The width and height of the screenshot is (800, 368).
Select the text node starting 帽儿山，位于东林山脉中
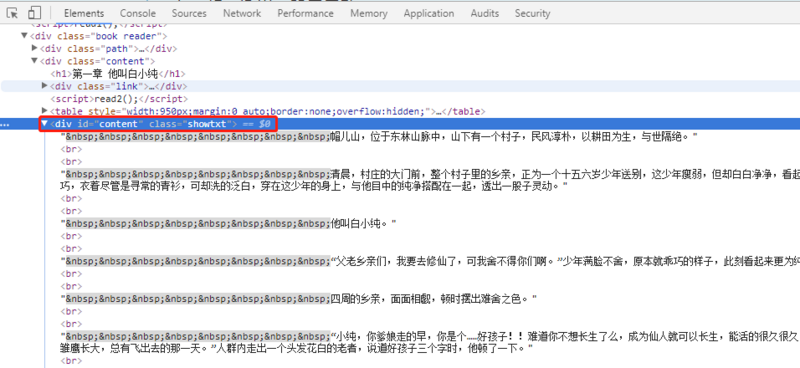(379, 137)
